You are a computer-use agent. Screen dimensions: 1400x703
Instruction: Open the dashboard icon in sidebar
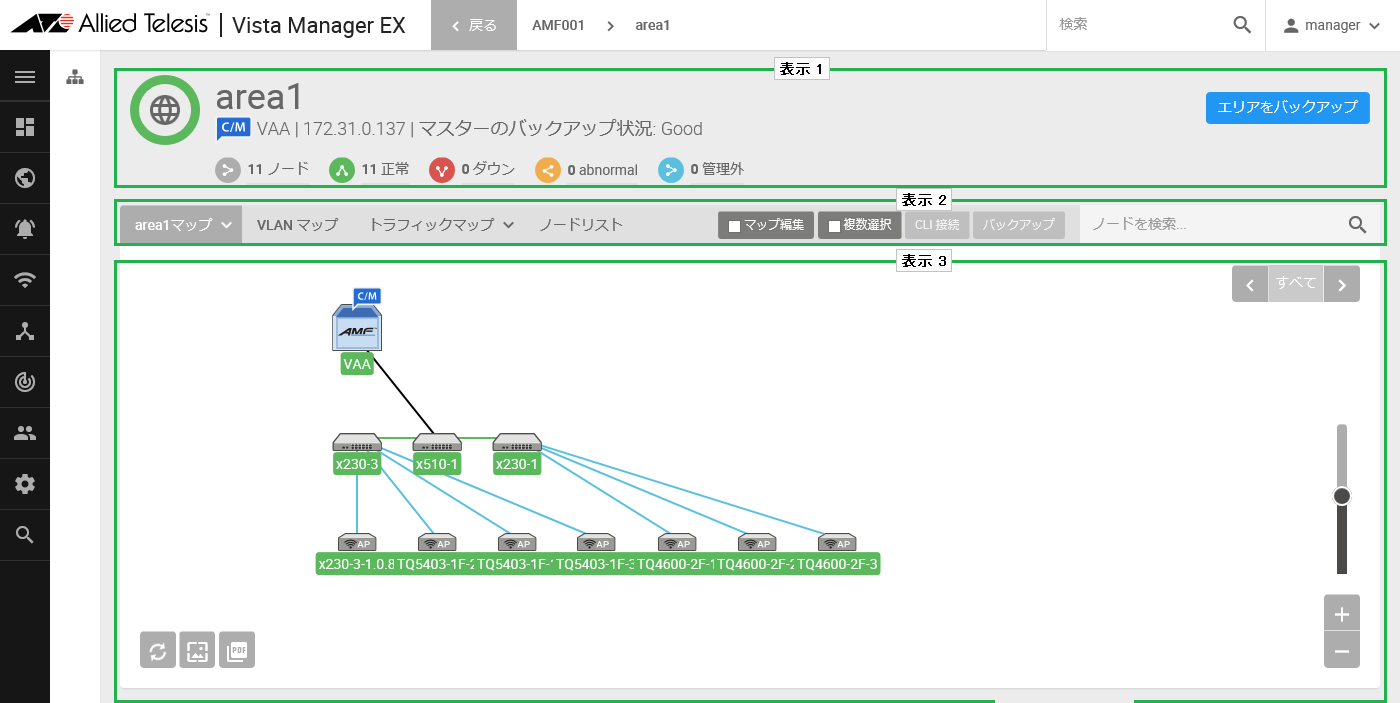pyautogui.click(x=25, y=127)
